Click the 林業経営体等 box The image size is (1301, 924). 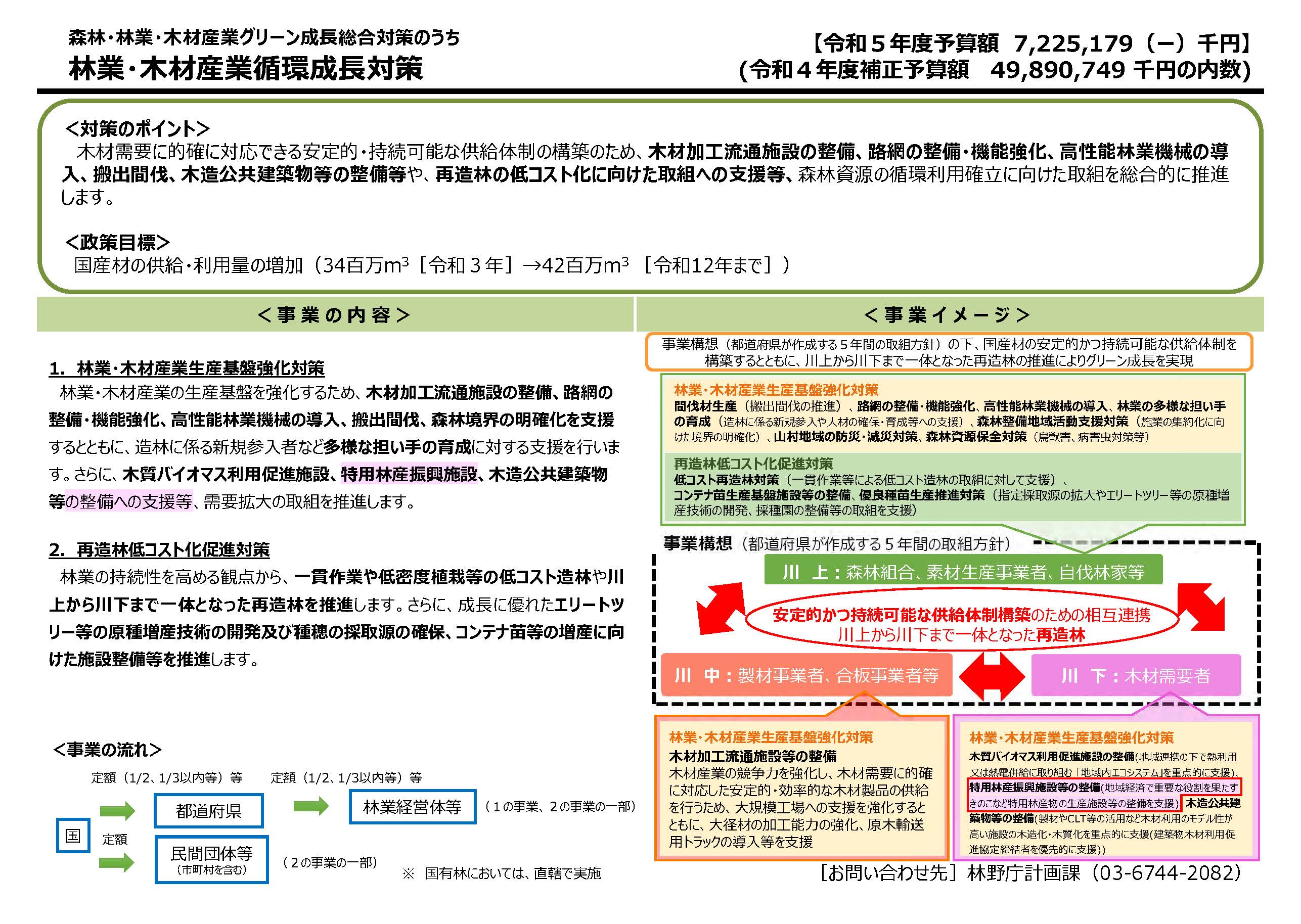click(x=412, y=806)
